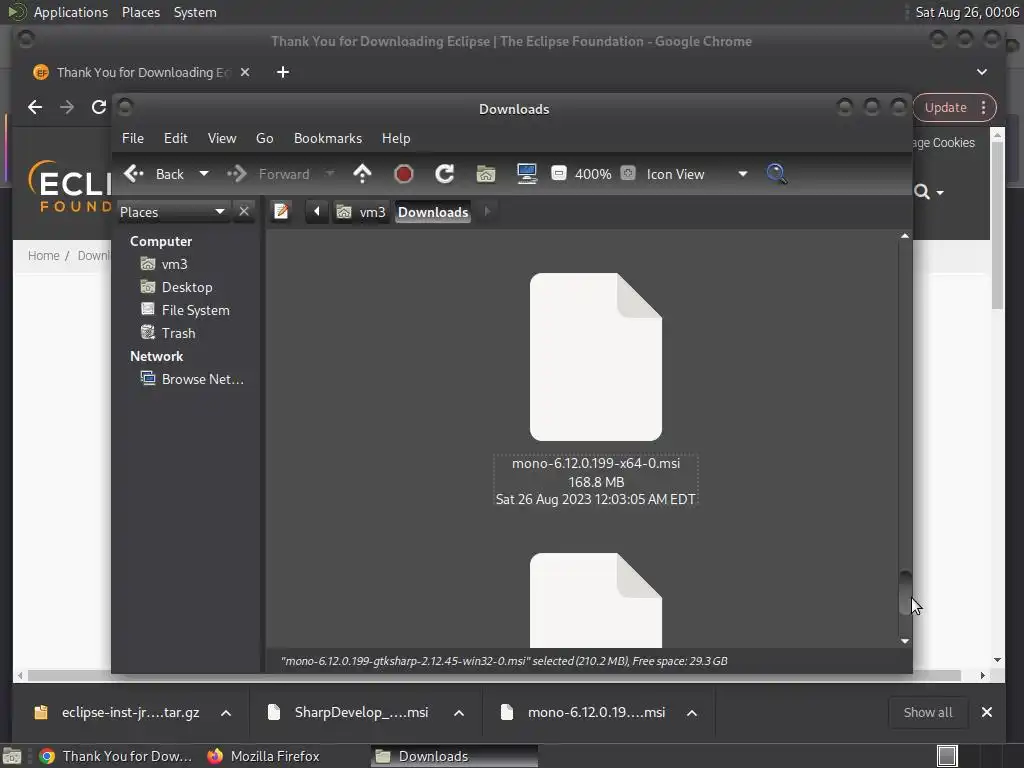Select Downloads path bar button
The height and width of the screenshot is (768, 1024).
[x=433, y=212]
